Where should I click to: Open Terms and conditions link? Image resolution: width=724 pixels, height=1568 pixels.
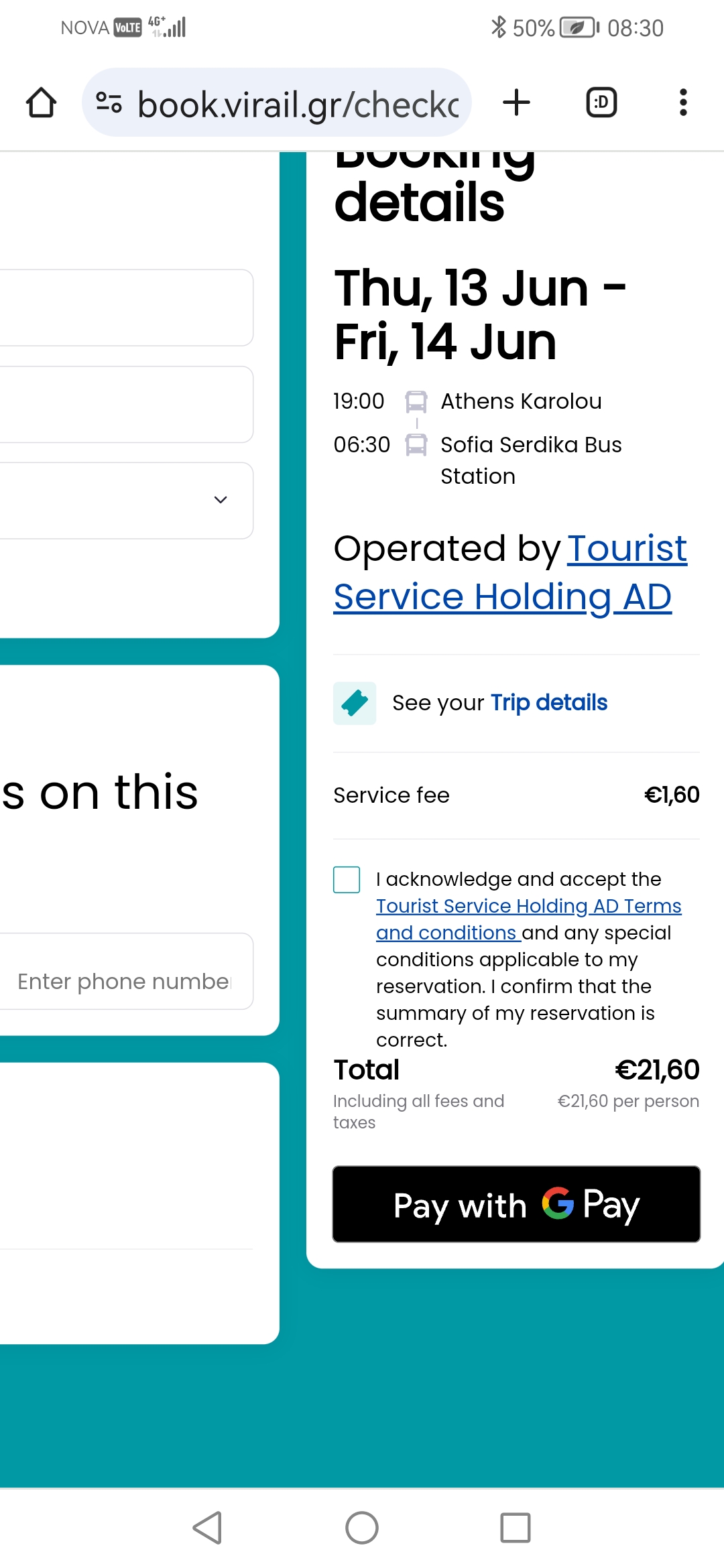(529, 919)
